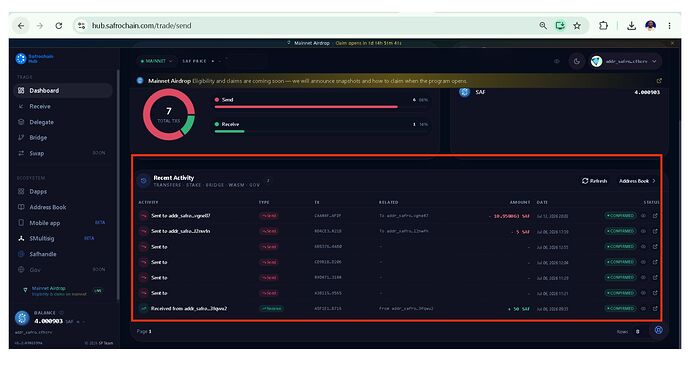This screenshot has height=388, width=690.
Task: Open external link for 50 SAF received transaction
Action: [x=655, y=308]
